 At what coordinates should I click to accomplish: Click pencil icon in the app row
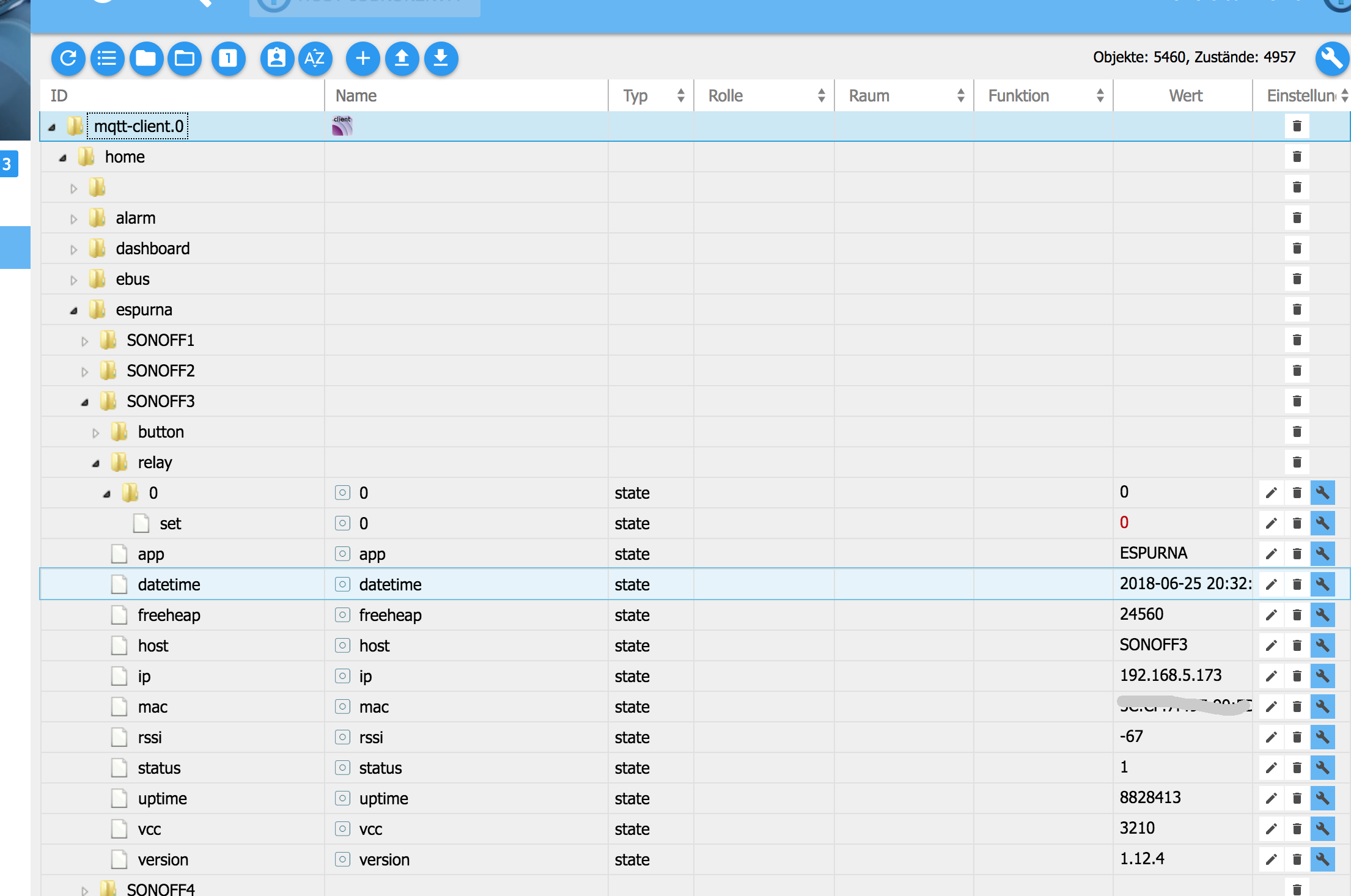[1271, 554]
